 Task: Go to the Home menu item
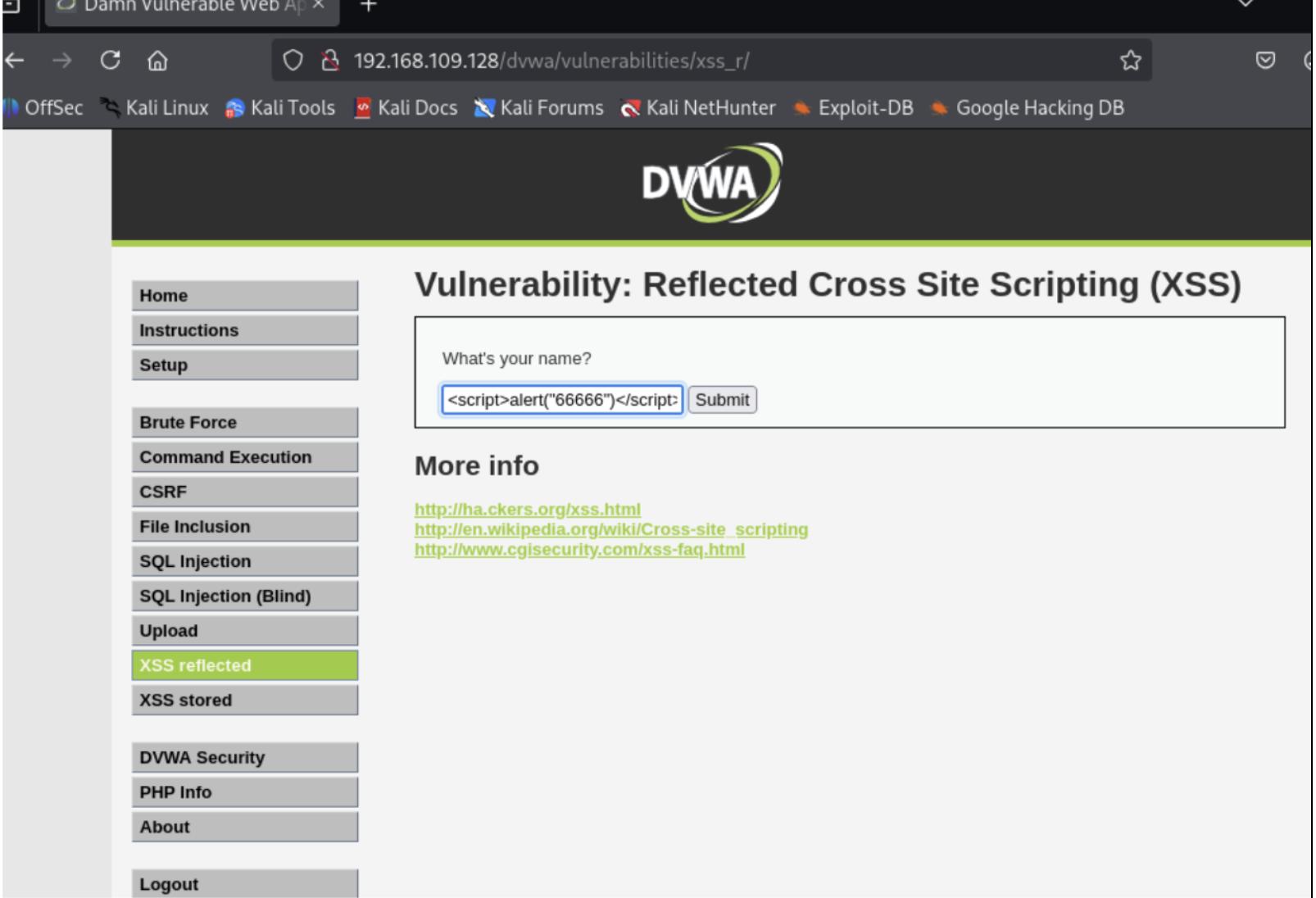[x=245, y=296]
